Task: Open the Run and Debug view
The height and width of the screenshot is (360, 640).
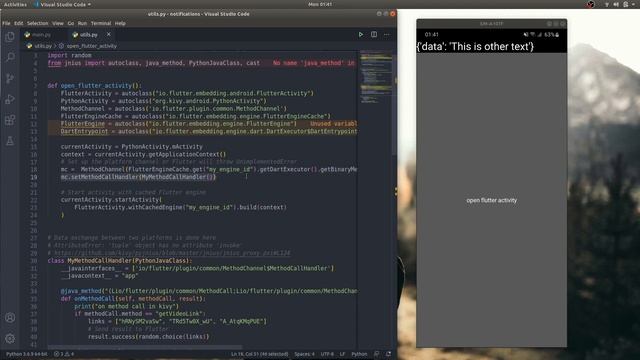Action: tap(10, 99)
